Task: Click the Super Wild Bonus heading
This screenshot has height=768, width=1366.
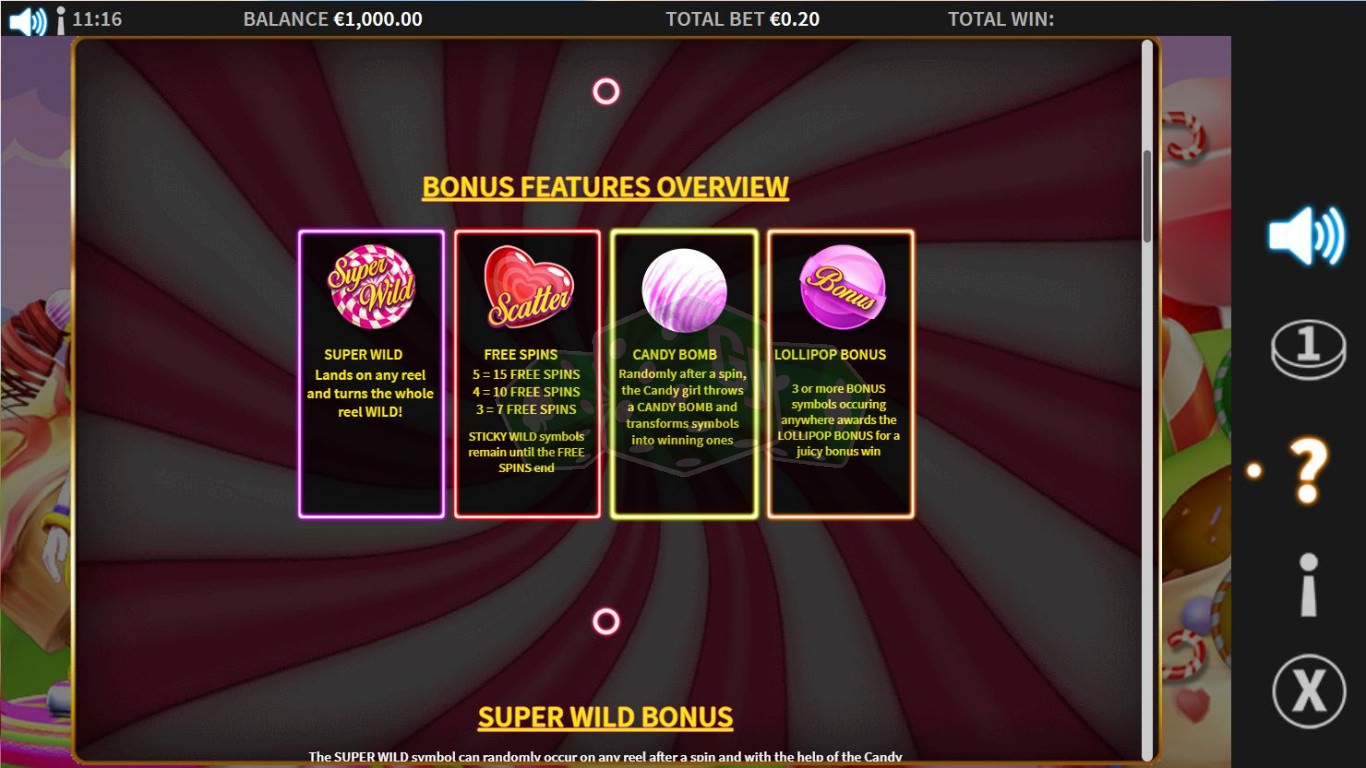Action: coord(606,717)
